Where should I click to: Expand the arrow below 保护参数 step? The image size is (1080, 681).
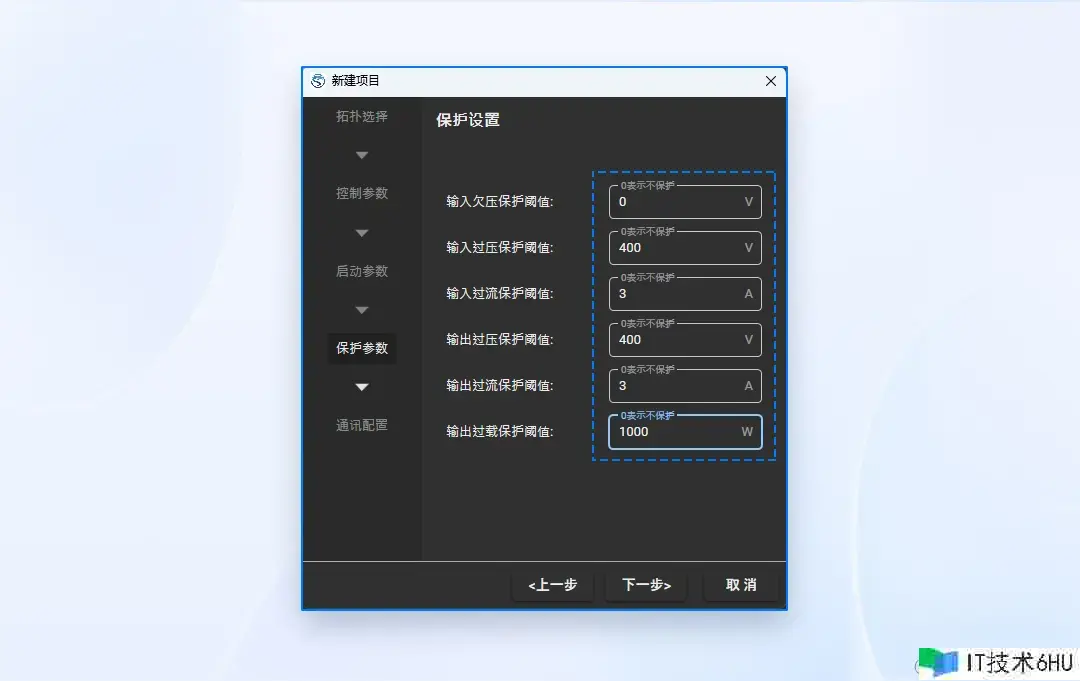click(361, 387)
